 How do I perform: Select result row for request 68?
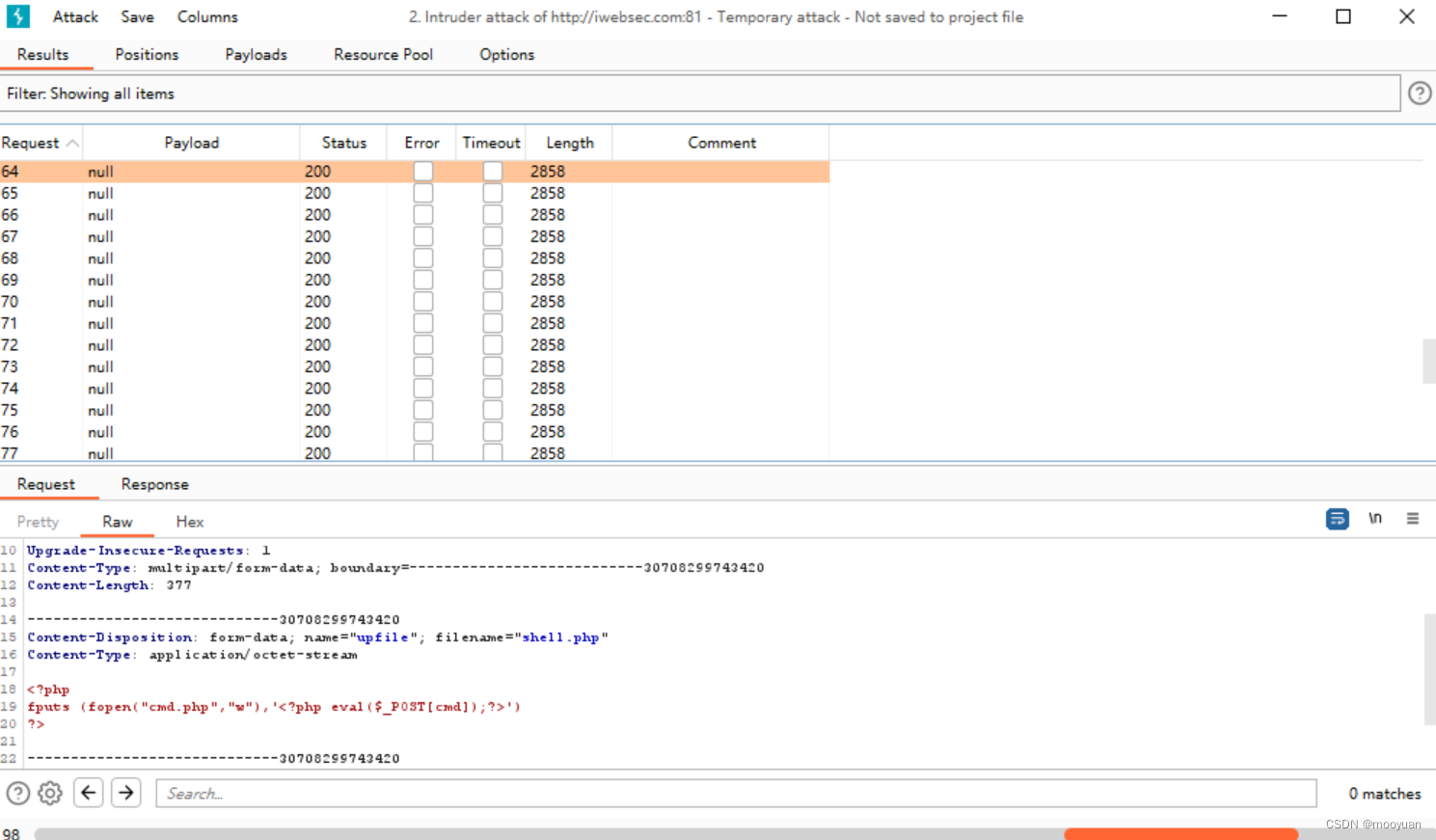pyautogui.click(x=415, y=257)
